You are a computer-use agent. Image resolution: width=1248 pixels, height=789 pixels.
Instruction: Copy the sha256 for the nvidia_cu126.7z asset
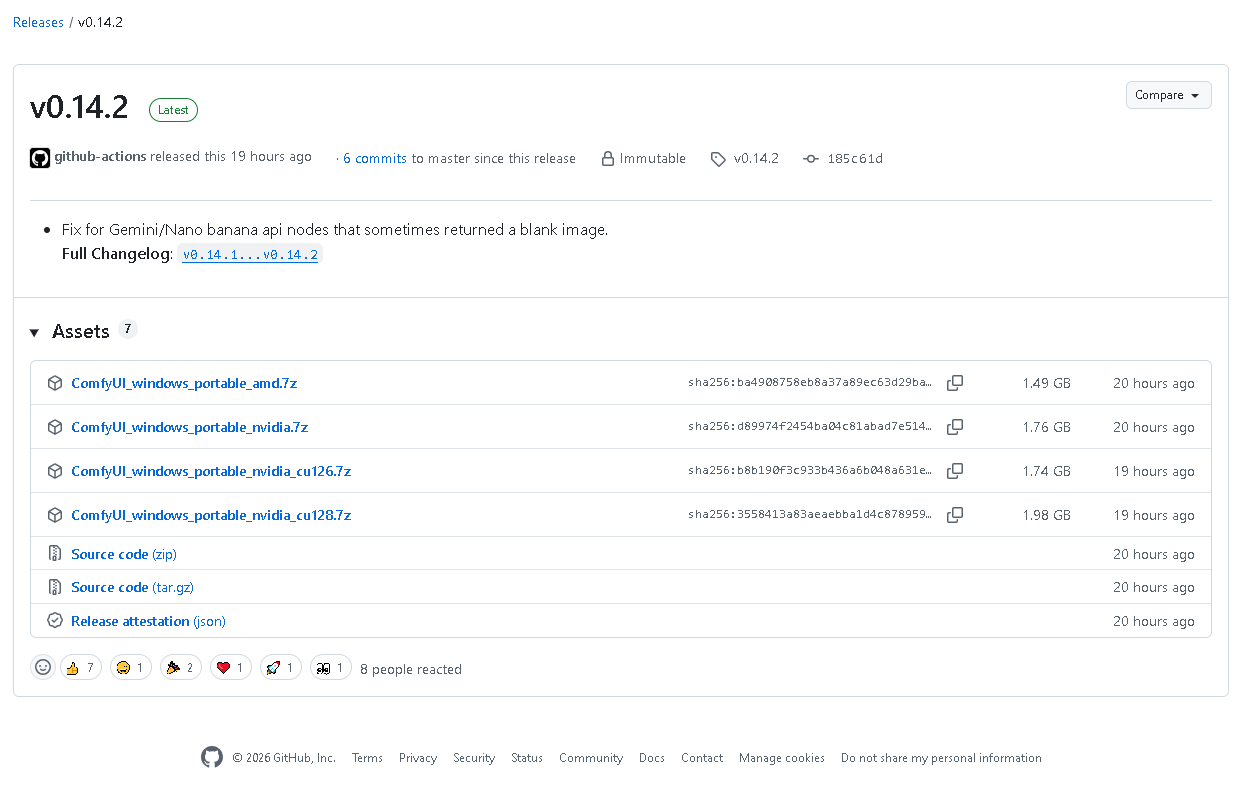[955, 471]
